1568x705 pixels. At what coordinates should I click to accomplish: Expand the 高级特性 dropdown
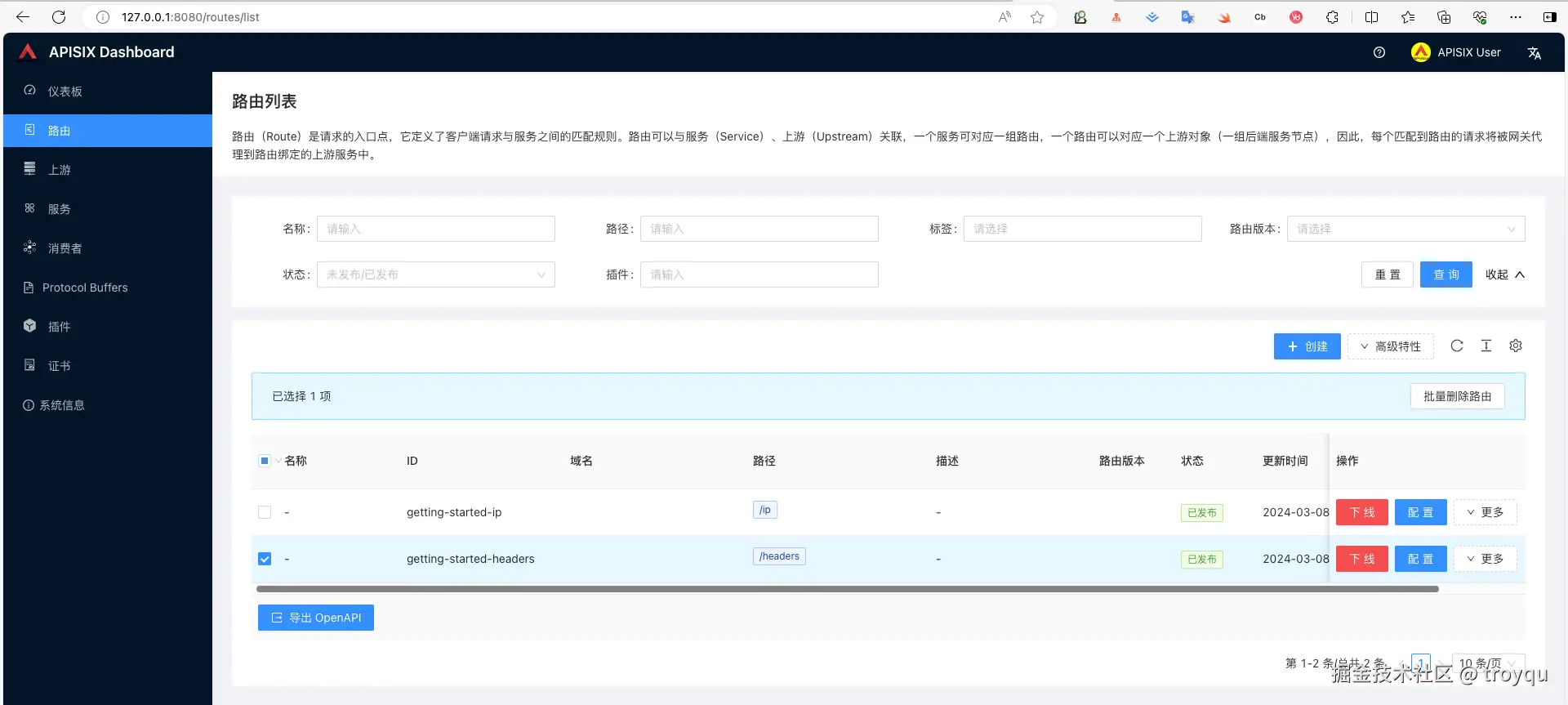coord(1391,346)
